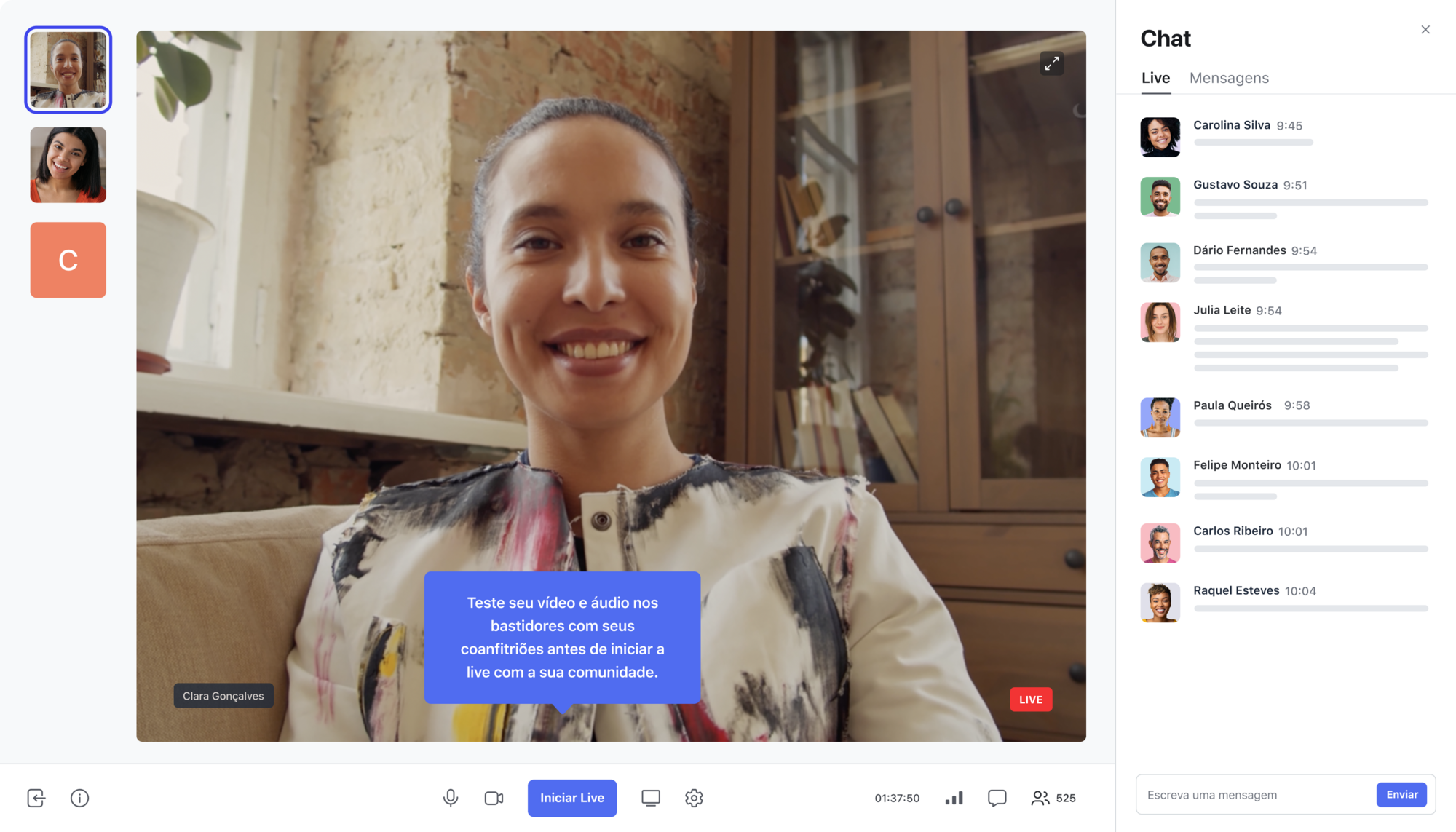The height and width of the screenshot is (832, 1456).
Task: Mute the microphone
Action: [x=451, y=798]
